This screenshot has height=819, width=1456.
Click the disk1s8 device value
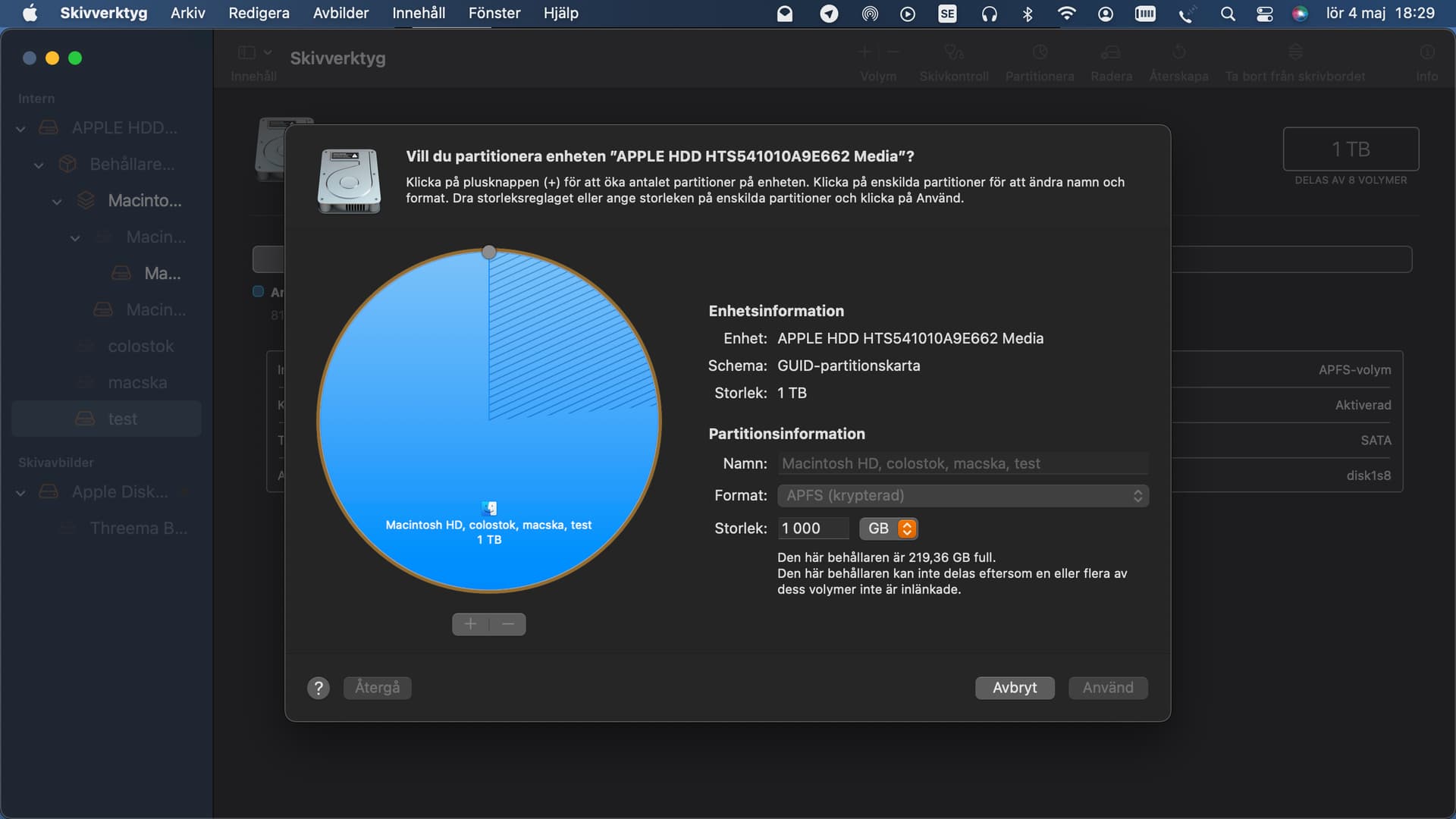coord(1369,475)
